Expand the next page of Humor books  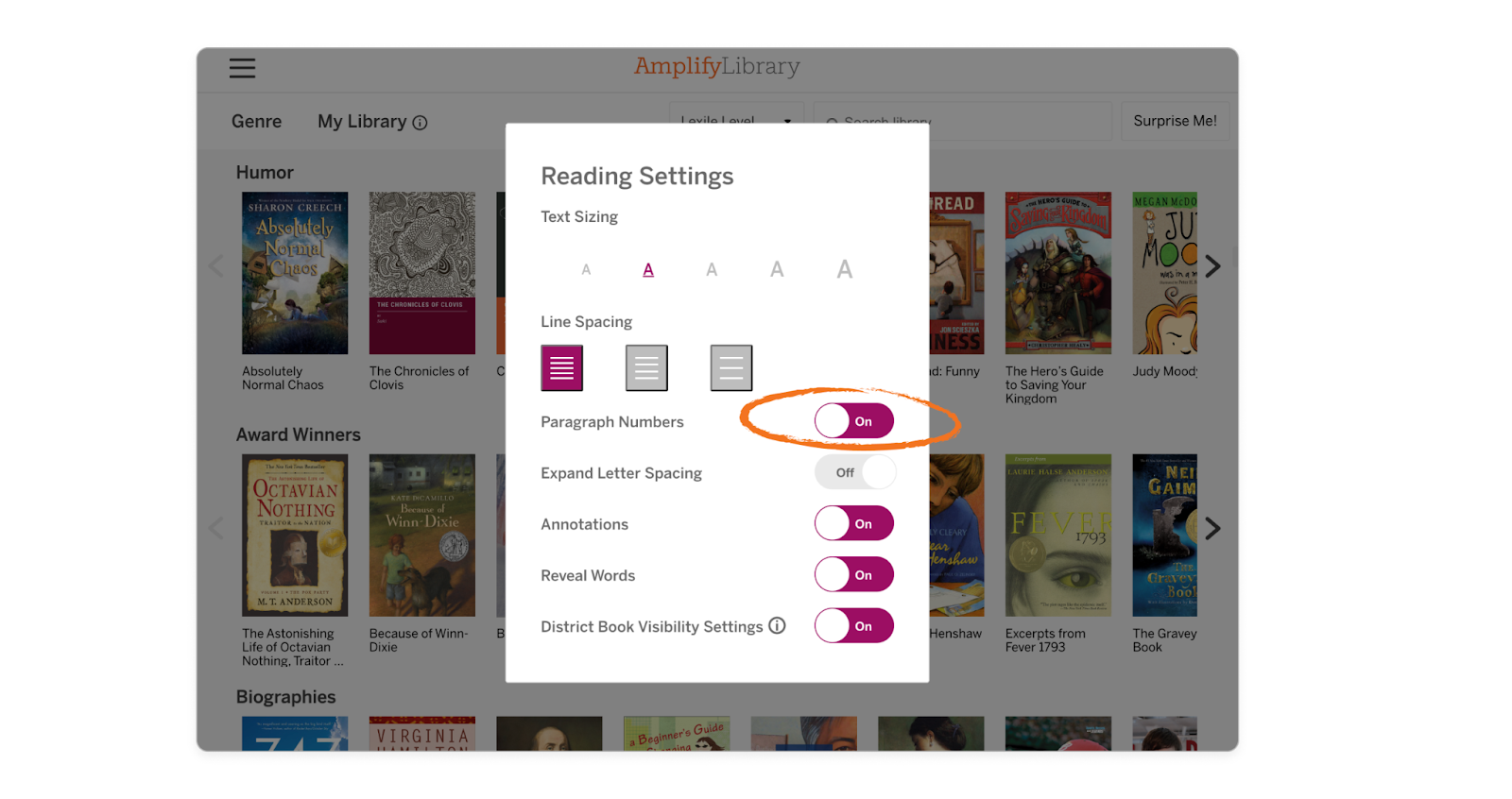1214,265
